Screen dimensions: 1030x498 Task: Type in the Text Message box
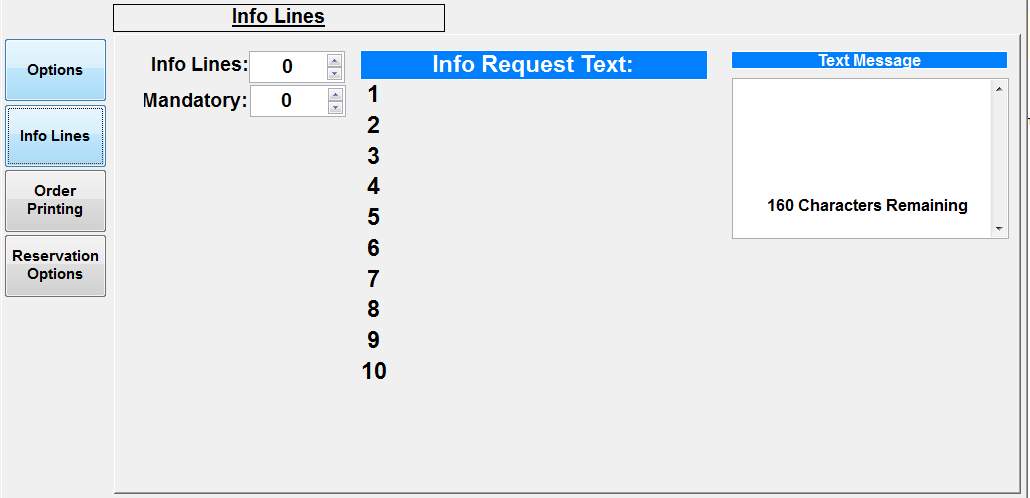[x=862, y=140]
